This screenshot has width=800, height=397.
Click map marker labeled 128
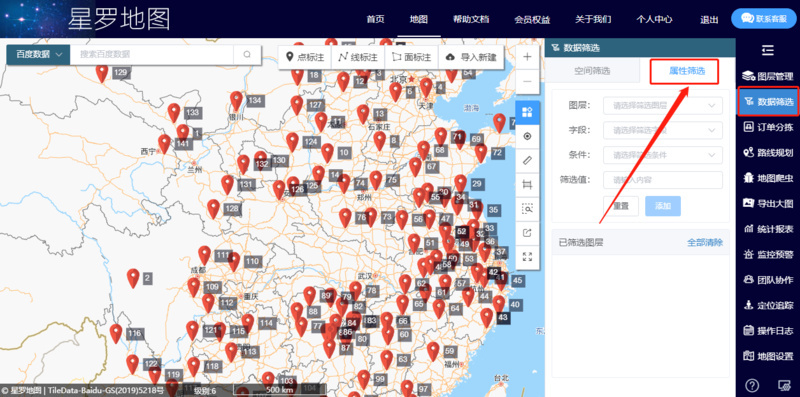click(213, 209)
